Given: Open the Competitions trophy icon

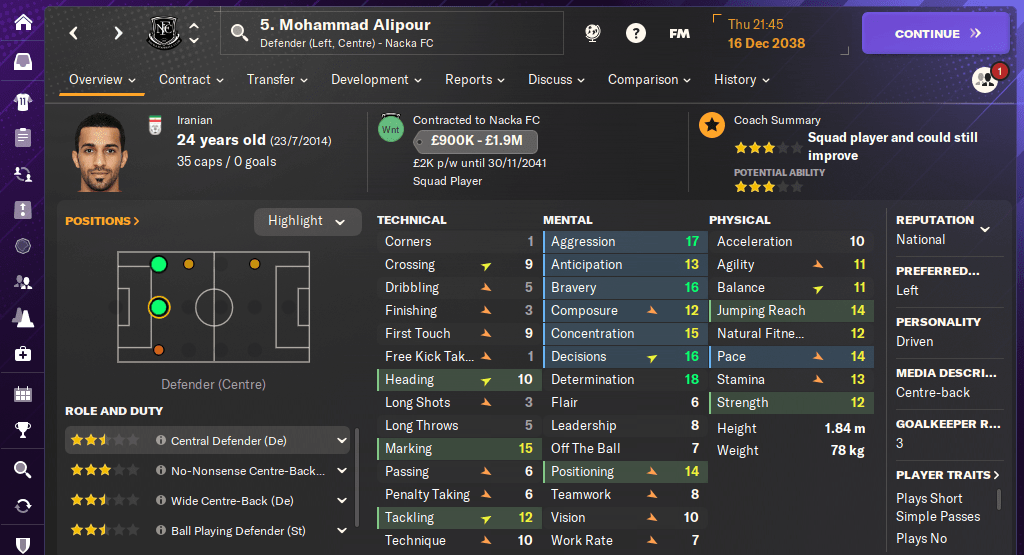Looking at the screenshot, I should pos(22,431).
